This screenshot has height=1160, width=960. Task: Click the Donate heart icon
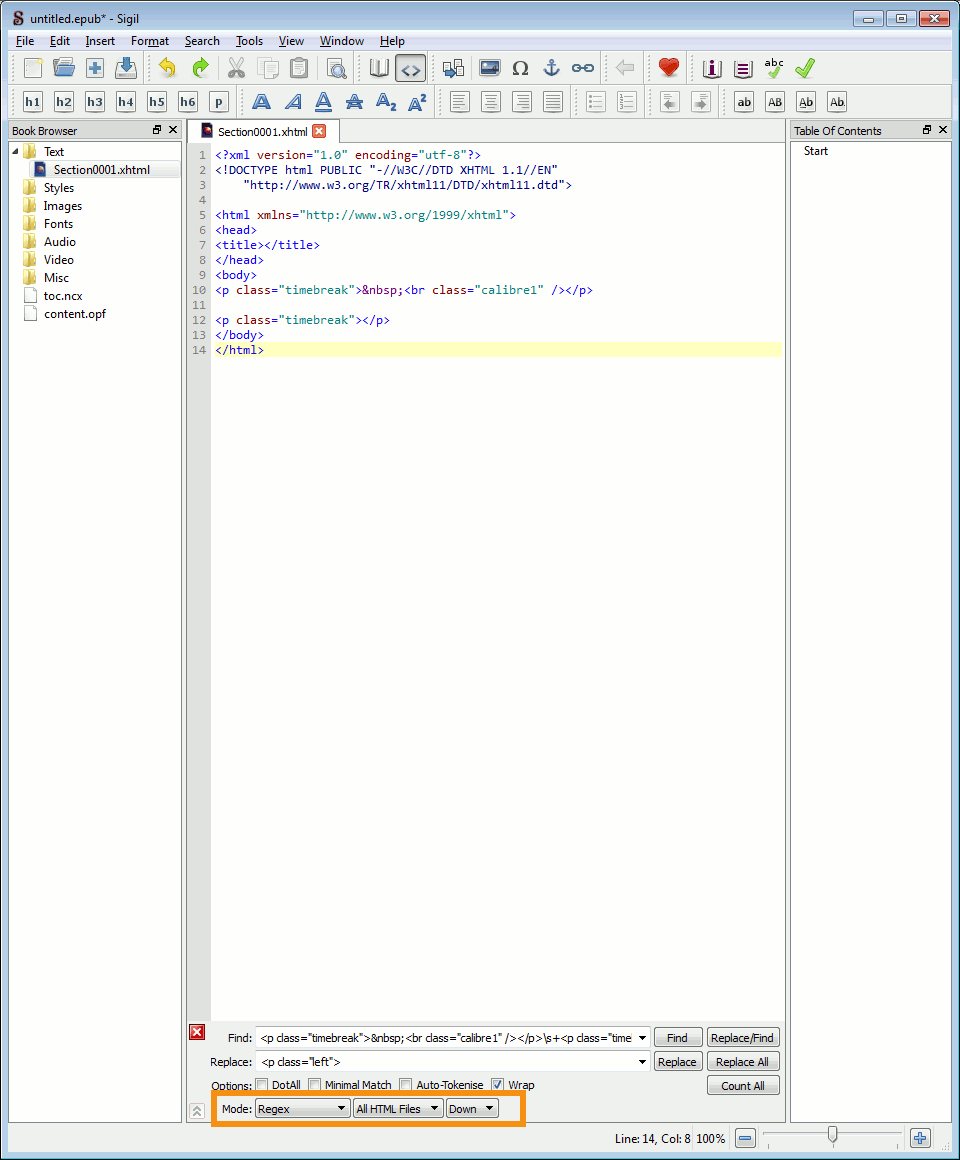click(668, 68)
